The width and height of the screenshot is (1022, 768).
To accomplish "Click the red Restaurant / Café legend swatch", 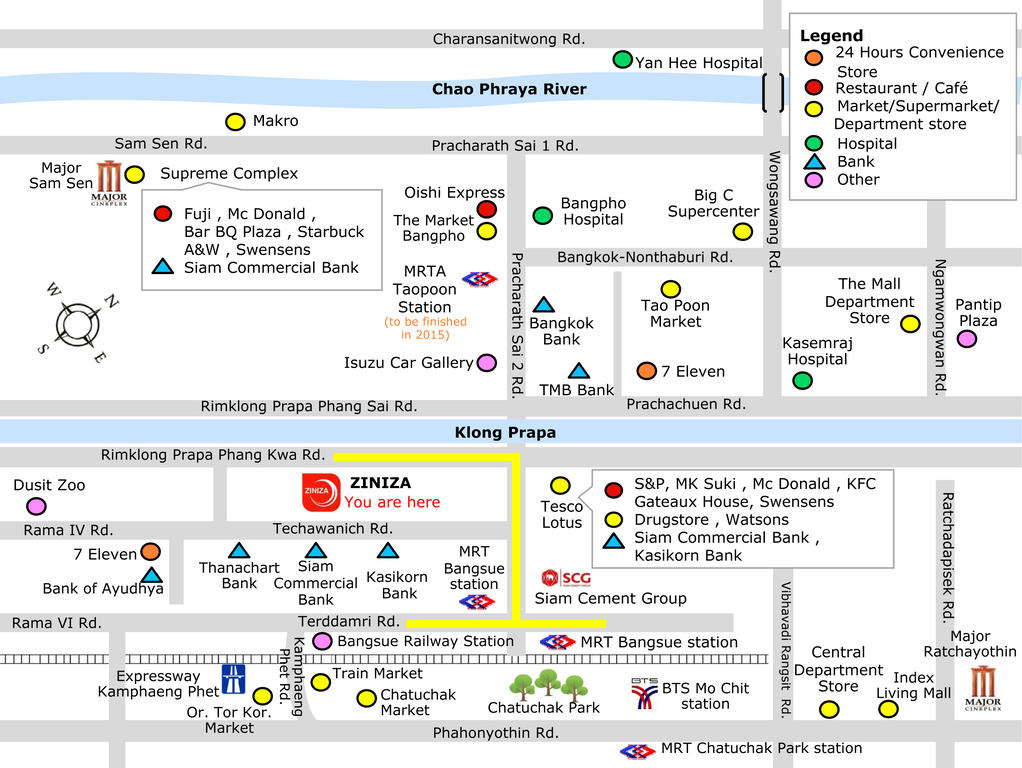I will [x=814, y=87].
